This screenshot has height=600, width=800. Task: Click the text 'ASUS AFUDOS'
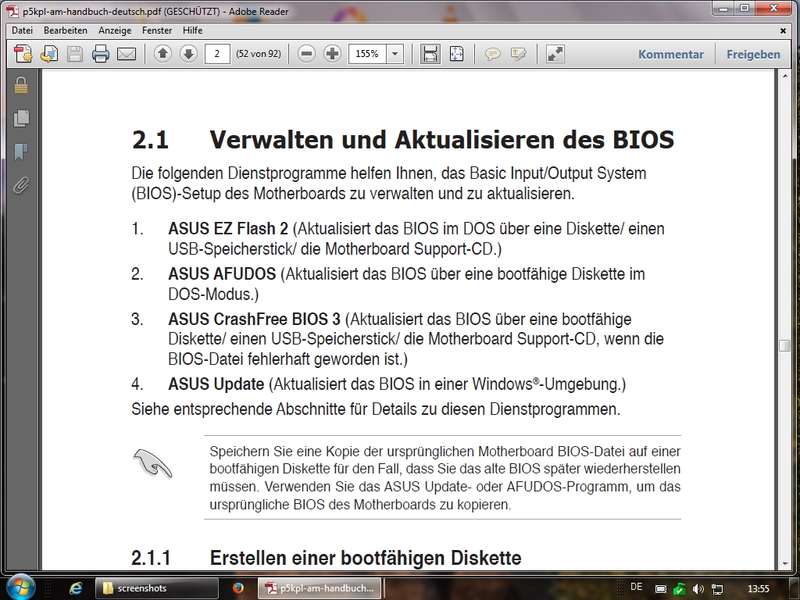(x=222, y=274)
